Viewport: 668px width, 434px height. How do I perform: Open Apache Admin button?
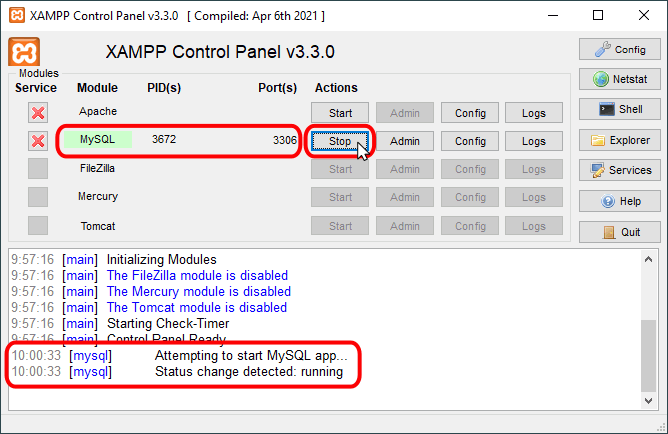point(405,113)
